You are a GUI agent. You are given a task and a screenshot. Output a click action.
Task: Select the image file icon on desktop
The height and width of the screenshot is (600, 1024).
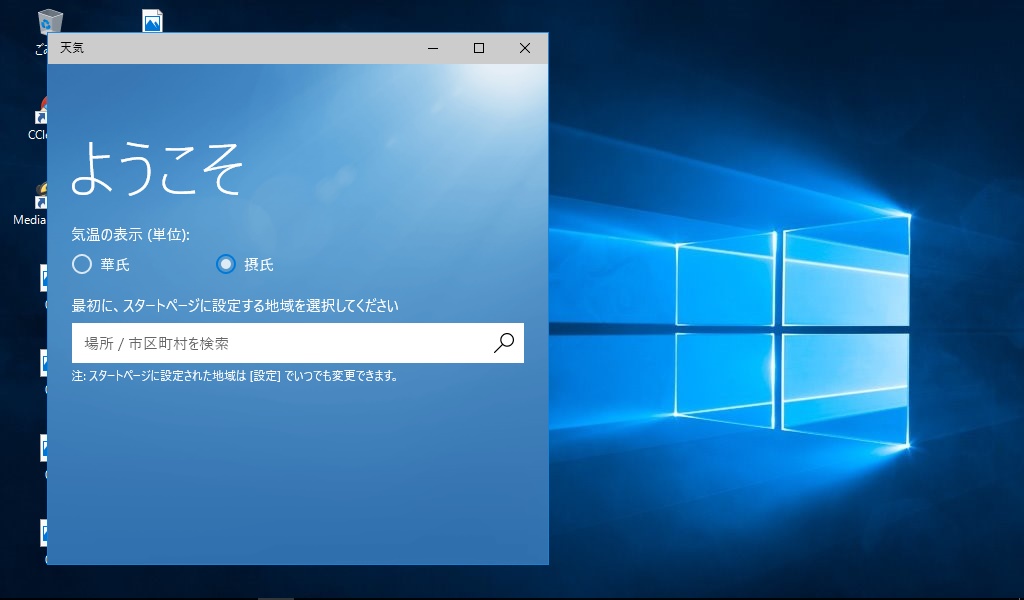click(x=152, y=20)
